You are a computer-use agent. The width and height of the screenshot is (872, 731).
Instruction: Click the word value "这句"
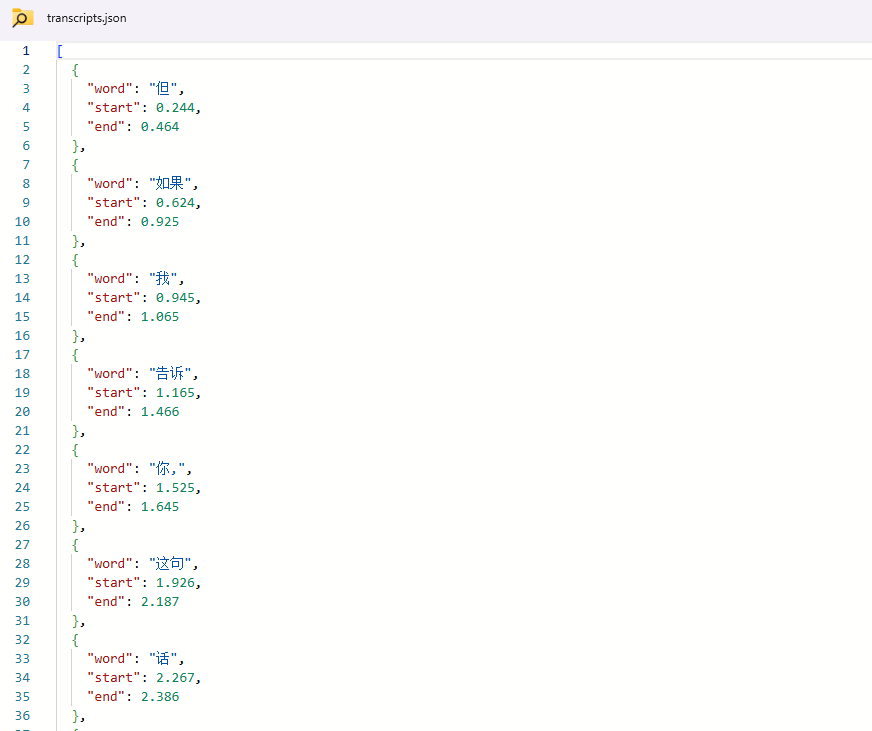pyautogui.click(x=171, y=563)
